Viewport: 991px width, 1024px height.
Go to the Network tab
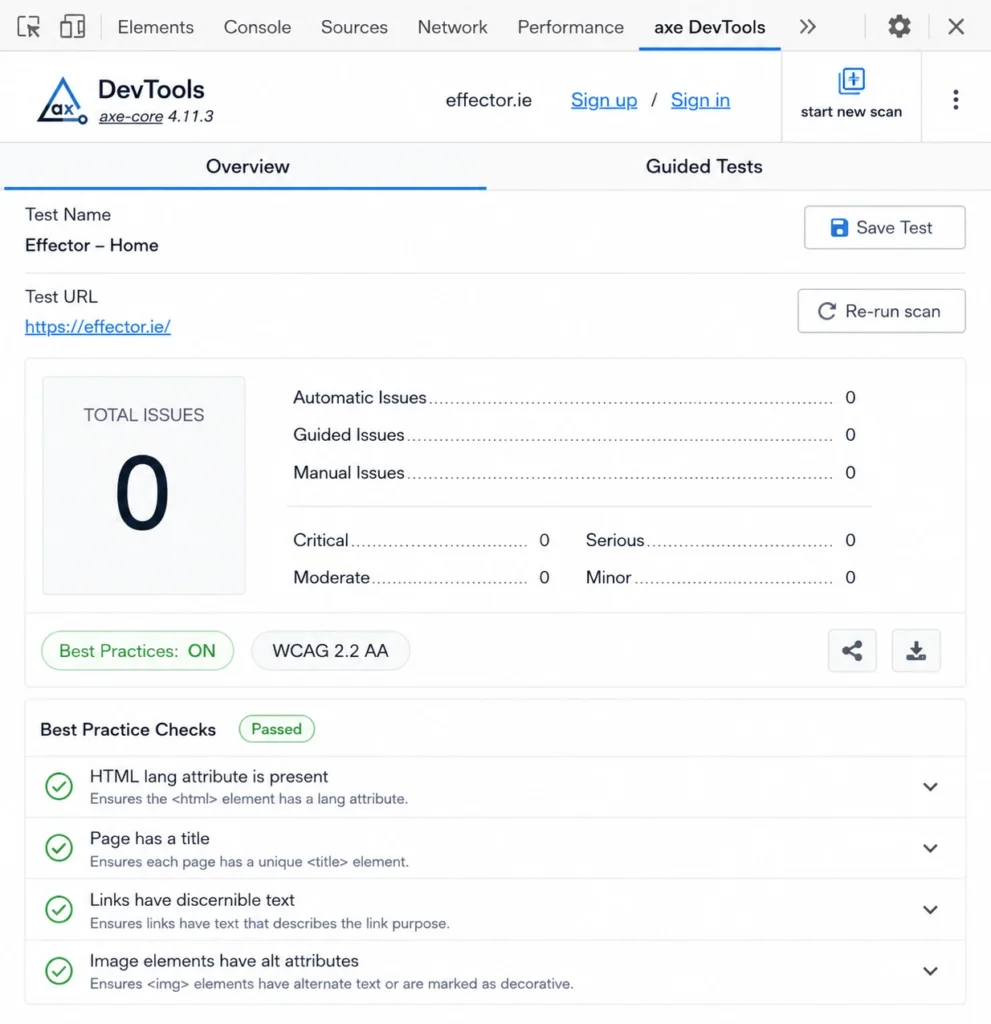point(452,27)
